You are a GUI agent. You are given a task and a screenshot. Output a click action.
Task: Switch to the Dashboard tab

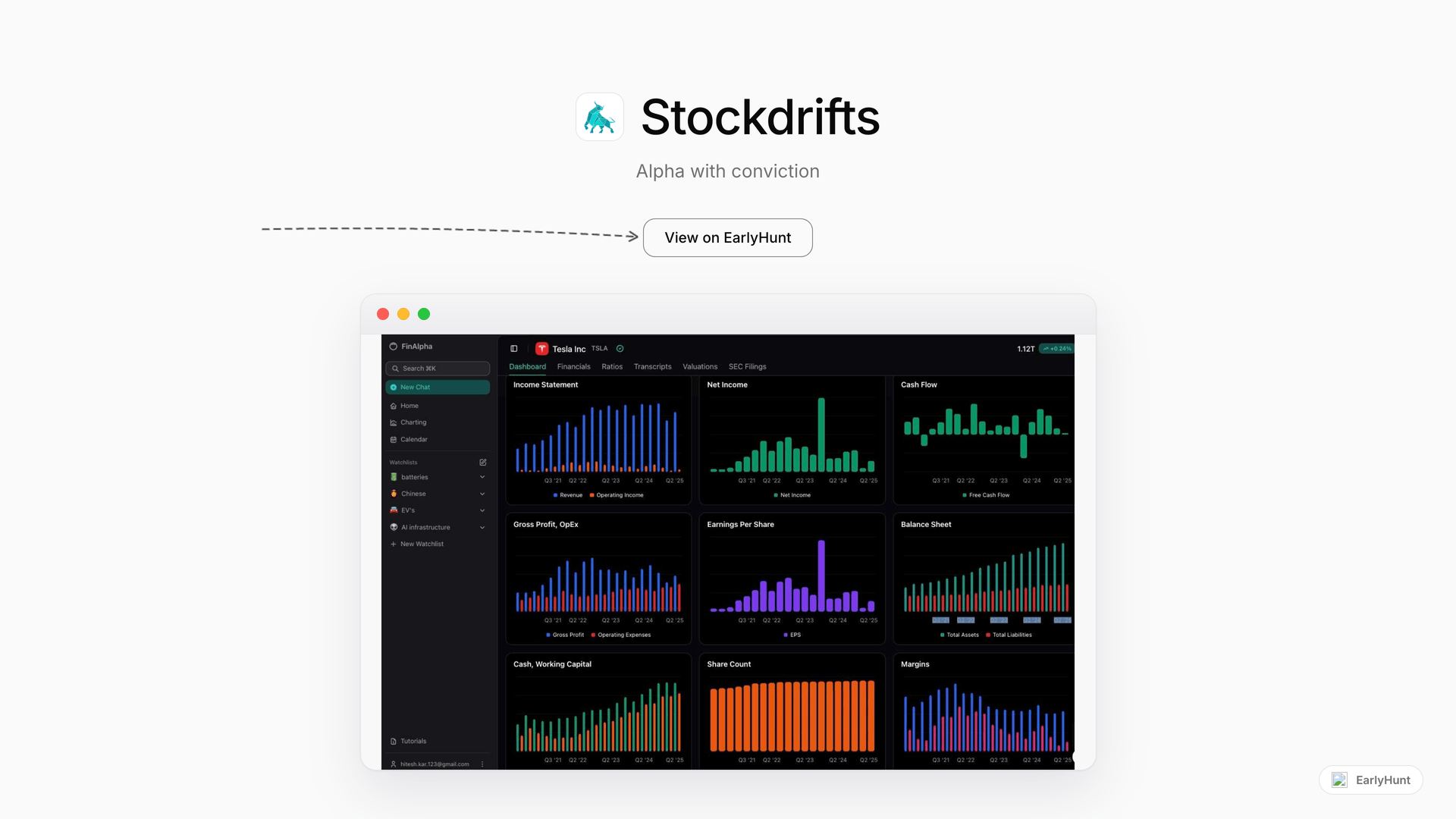point(527,367)
